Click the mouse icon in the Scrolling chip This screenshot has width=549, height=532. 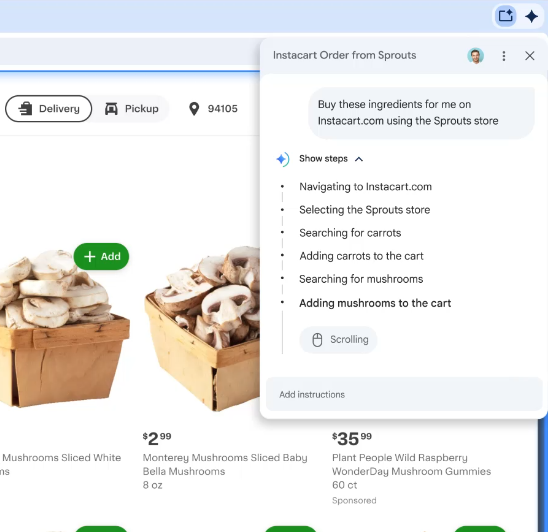tap(317, 340)
